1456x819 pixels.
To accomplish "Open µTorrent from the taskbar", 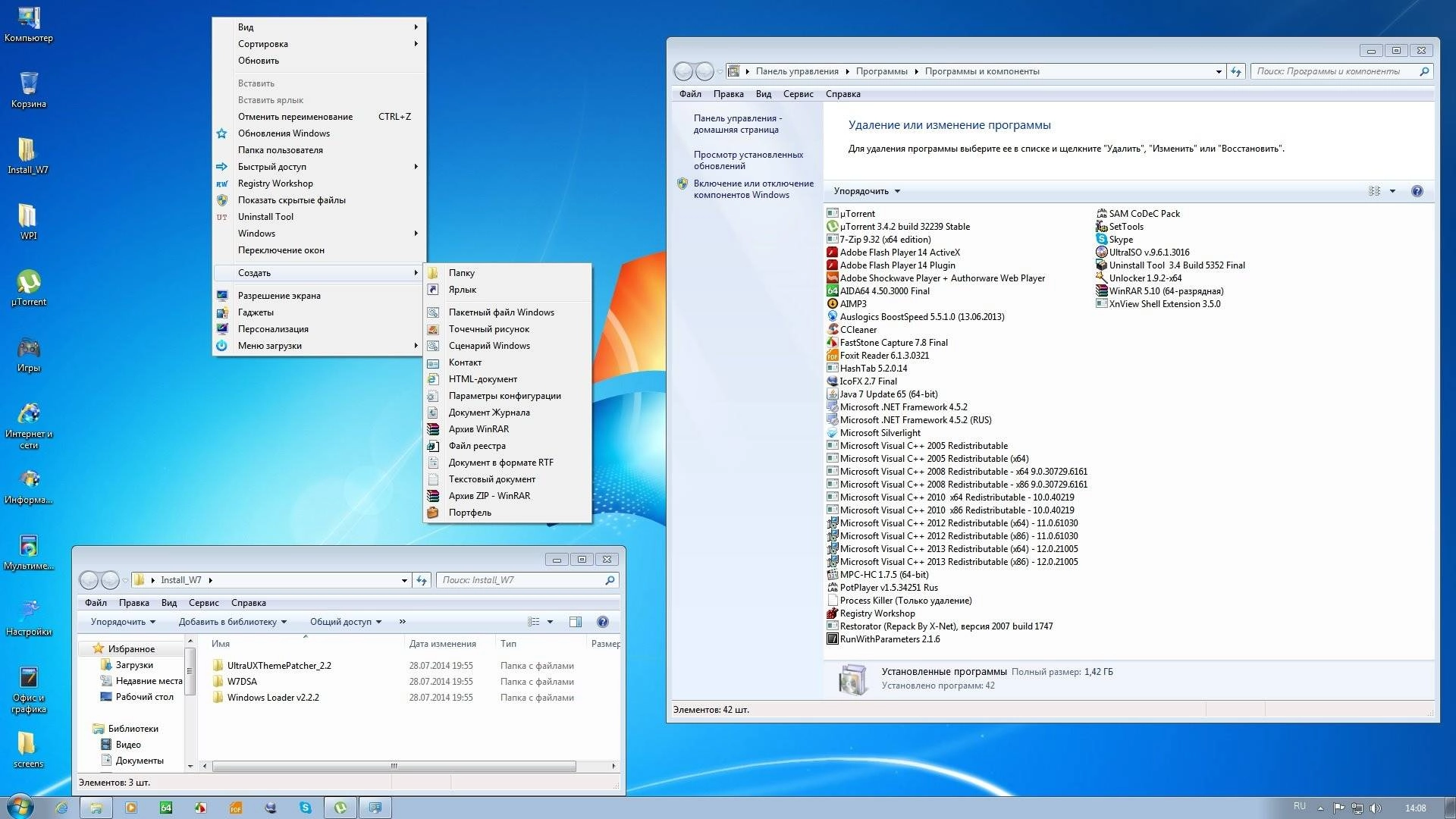I will point(340,808).
